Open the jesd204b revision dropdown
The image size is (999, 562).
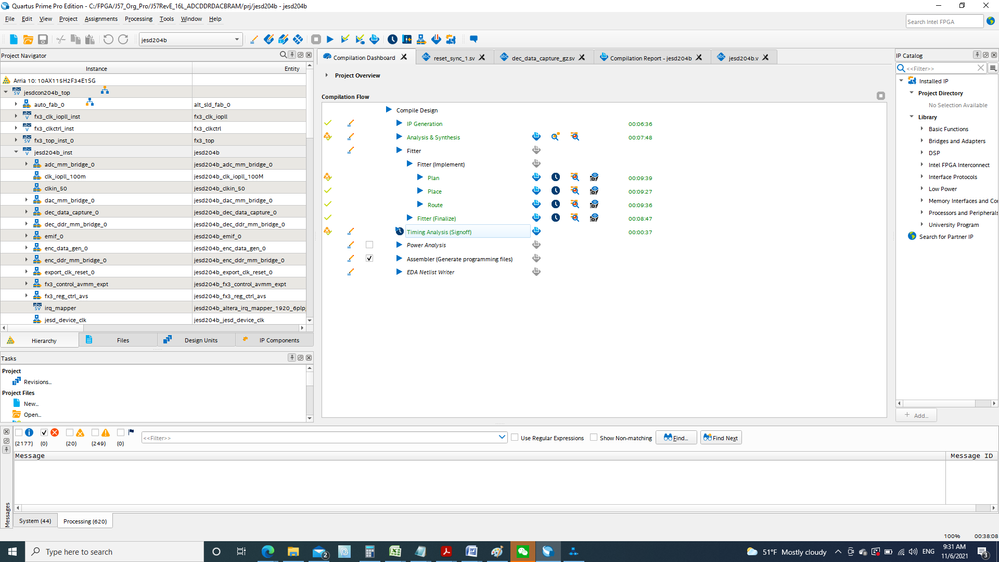tap(237, 40)
